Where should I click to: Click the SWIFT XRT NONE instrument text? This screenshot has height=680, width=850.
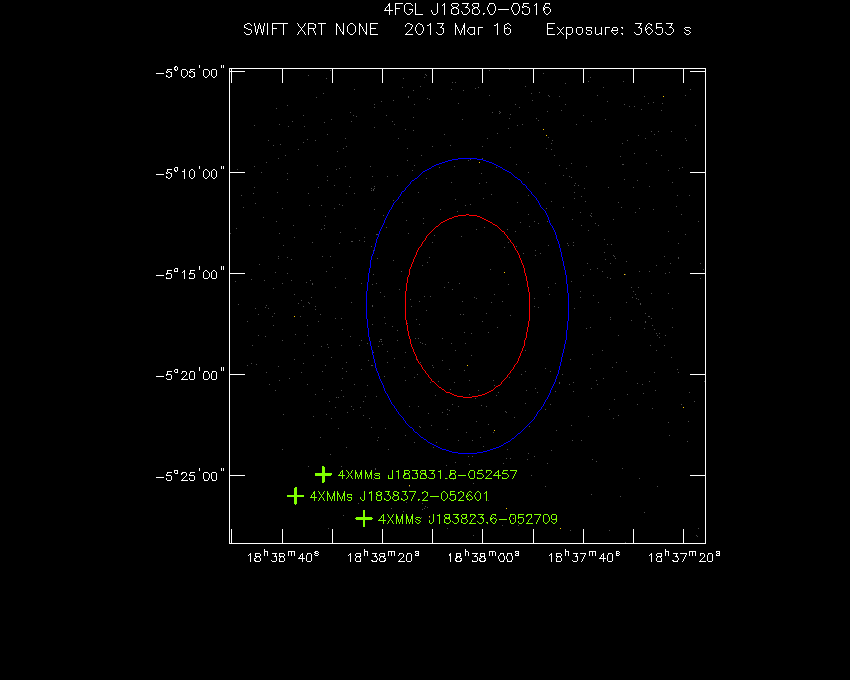click(x=310, y=30)
